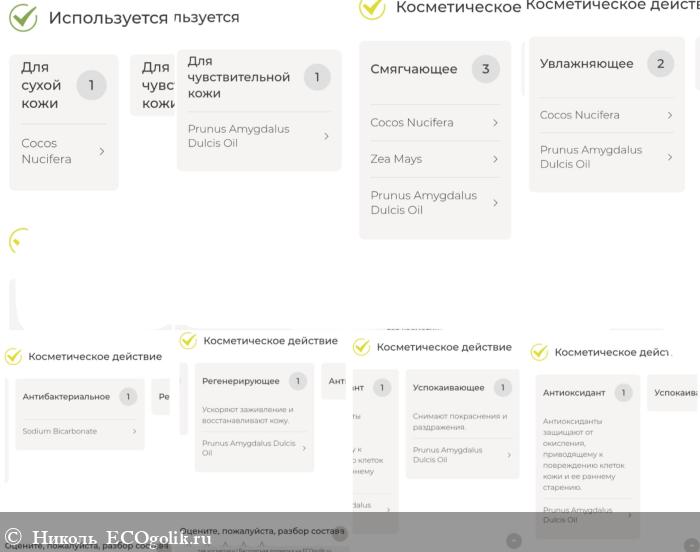Click the count badge on Для сухой кожи
The width and height of the screenshot is (700, 552).
(x=91, y=85)
